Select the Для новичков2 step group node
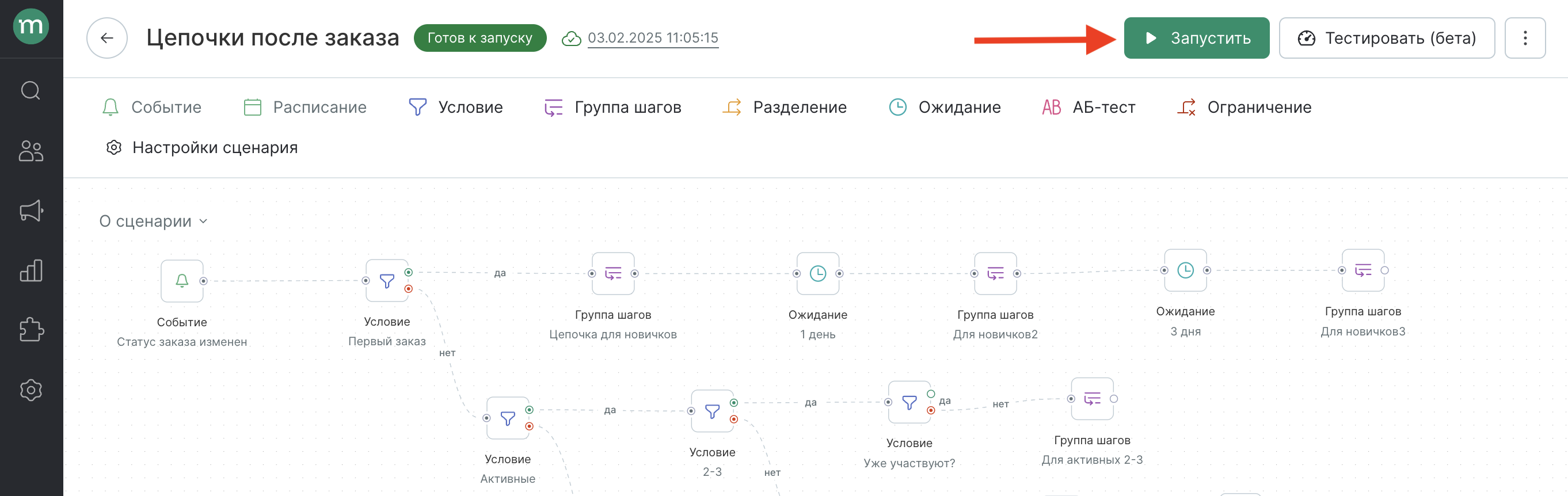This screenshot has height=496, width=1568. 995,273
